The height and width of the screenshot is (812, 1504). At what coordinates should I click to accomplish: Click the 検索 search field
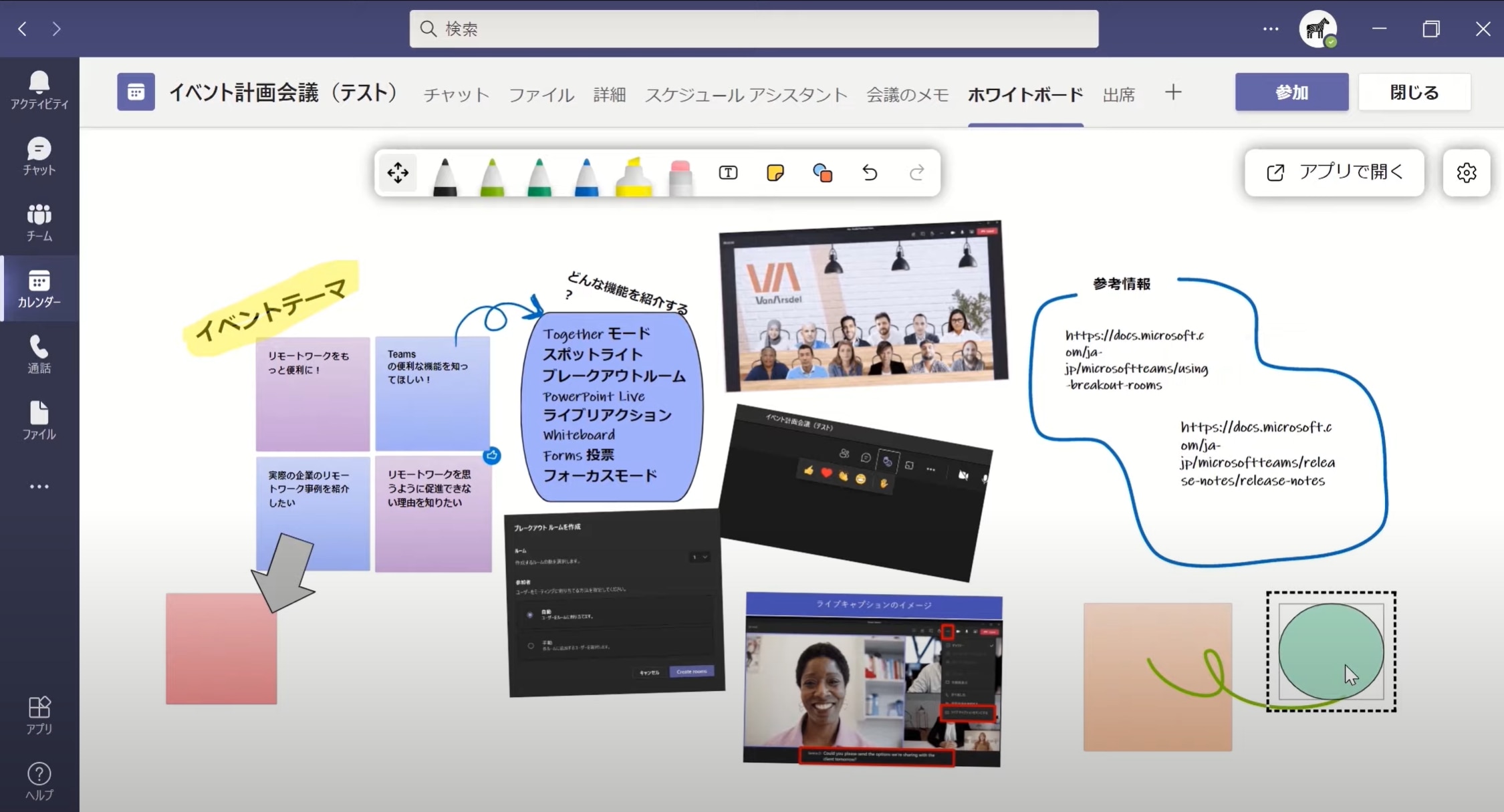pyautogui.click(x=753, y=29)
